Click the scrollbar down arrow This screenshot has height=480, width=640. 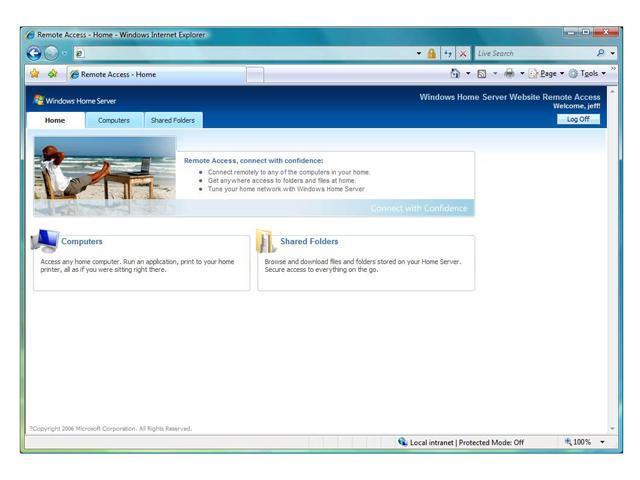point(612,429)
